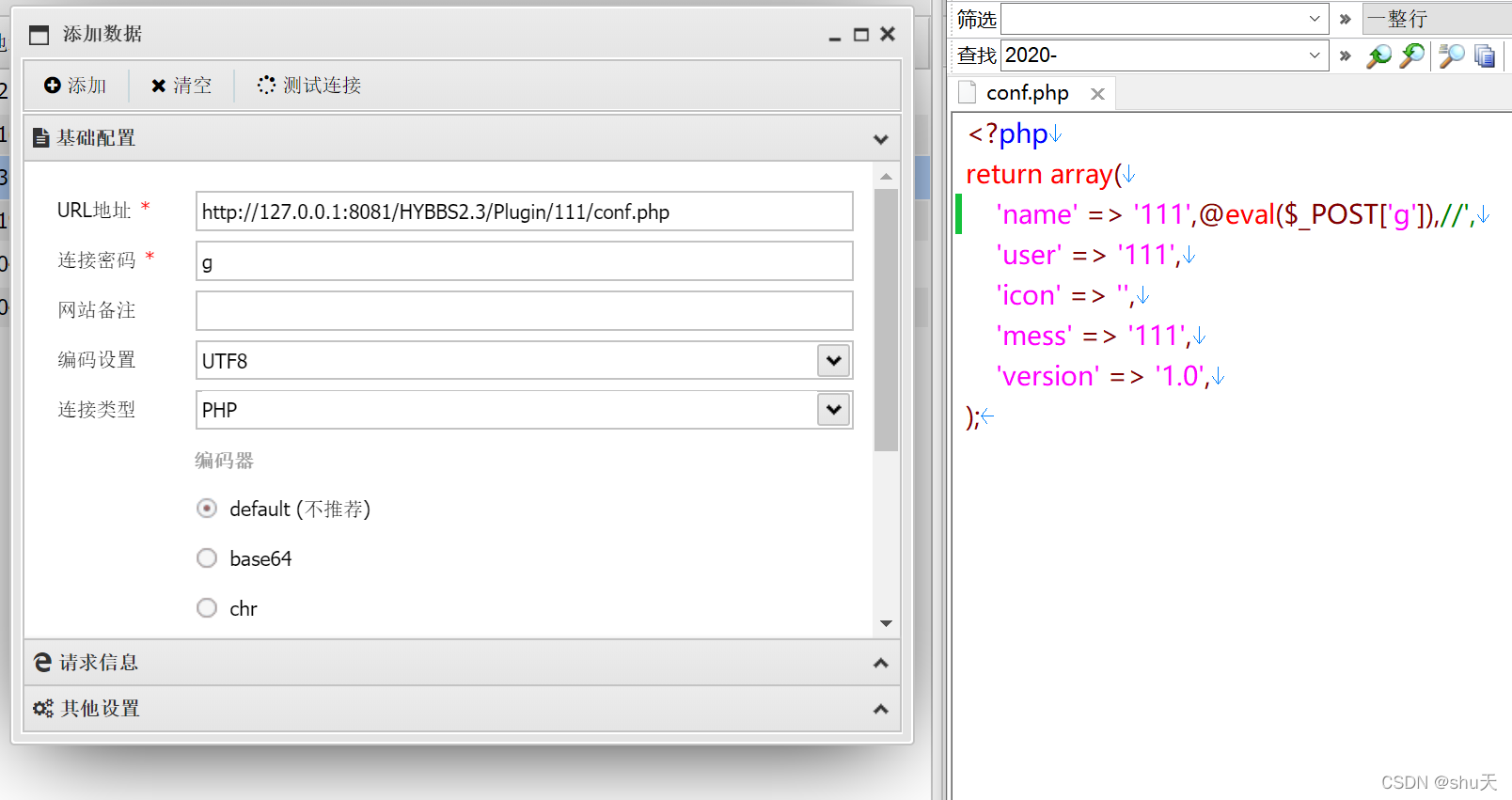Image resolution: width=1512 pixels, height=800 pixels.
Task: Click the 添加 (Add) button
Action: point(75,86)
